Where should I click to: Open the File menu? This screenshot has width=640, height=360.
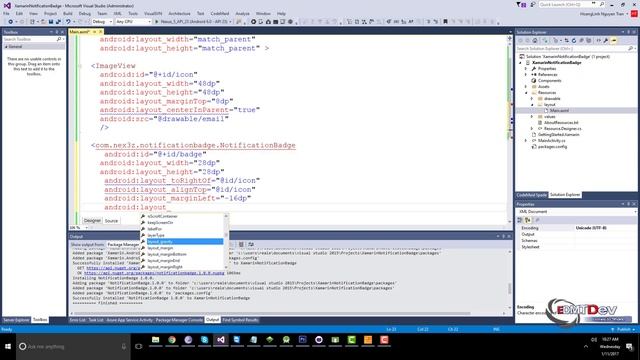point(6,13)
